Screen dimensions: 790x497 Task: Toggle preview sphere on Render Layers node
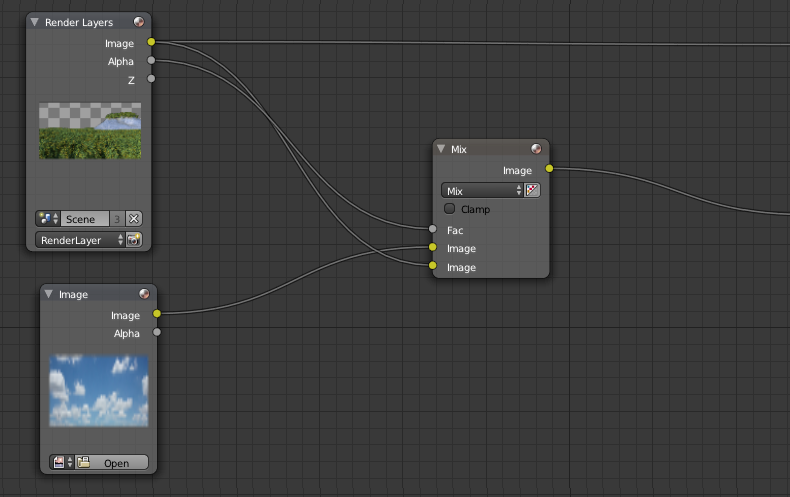point(139,22)
